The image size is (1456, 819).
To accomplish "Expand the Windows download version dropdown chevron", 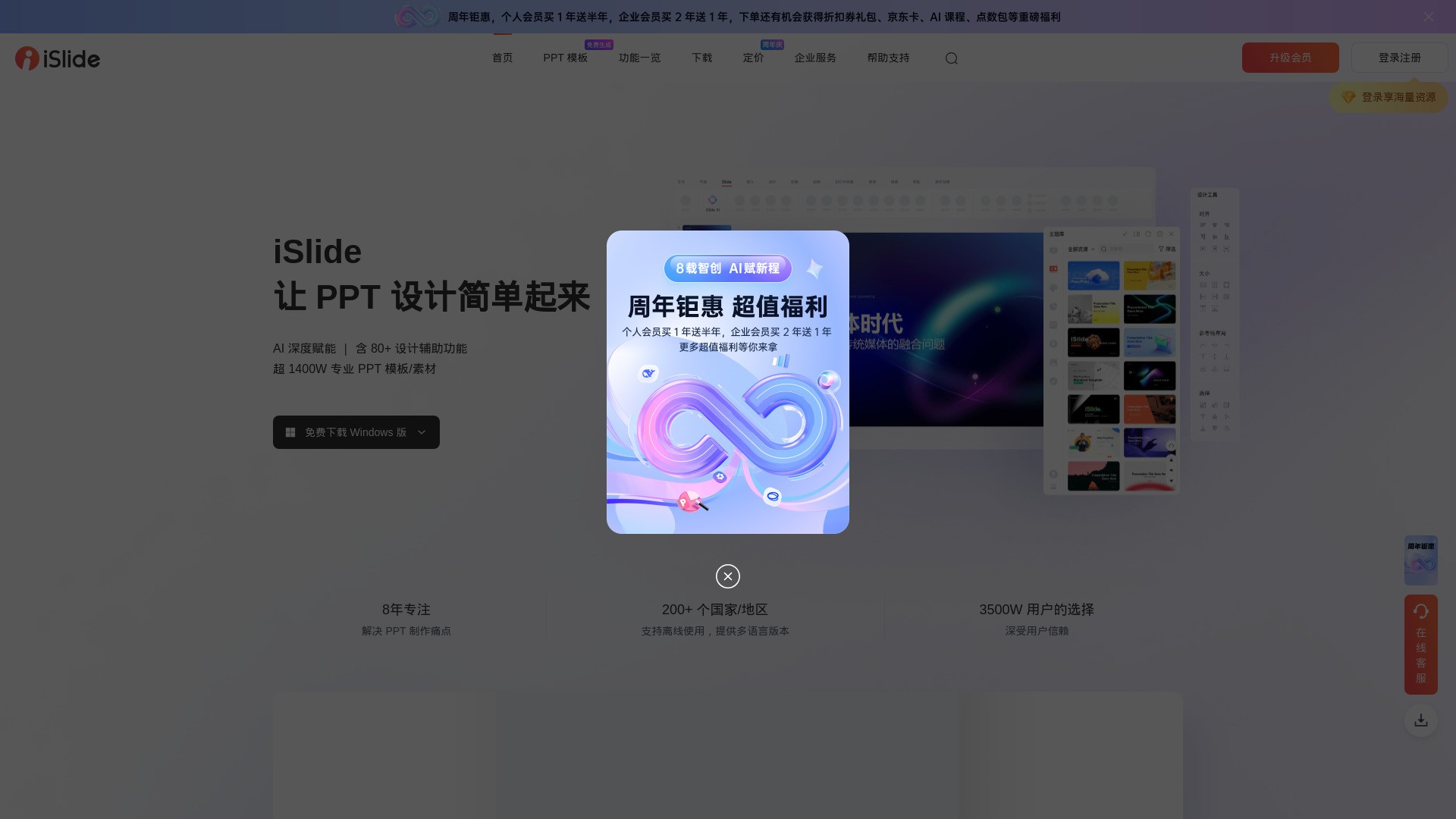I will click(422, 432).
